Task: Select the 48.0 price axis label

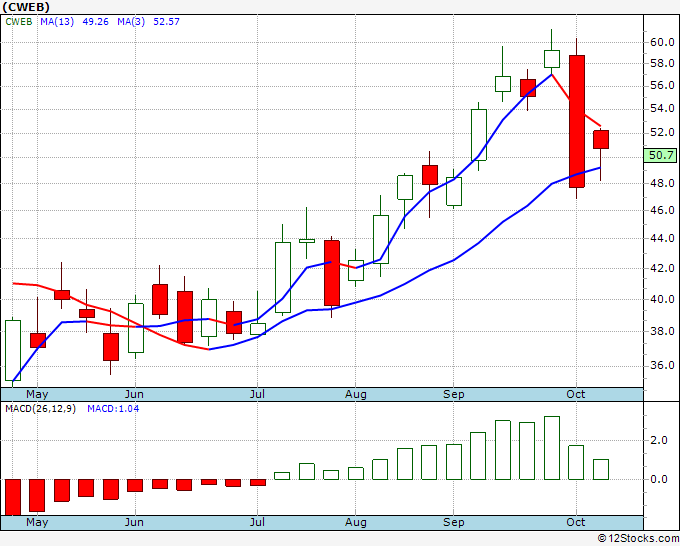Action: (x=662, y=183)
